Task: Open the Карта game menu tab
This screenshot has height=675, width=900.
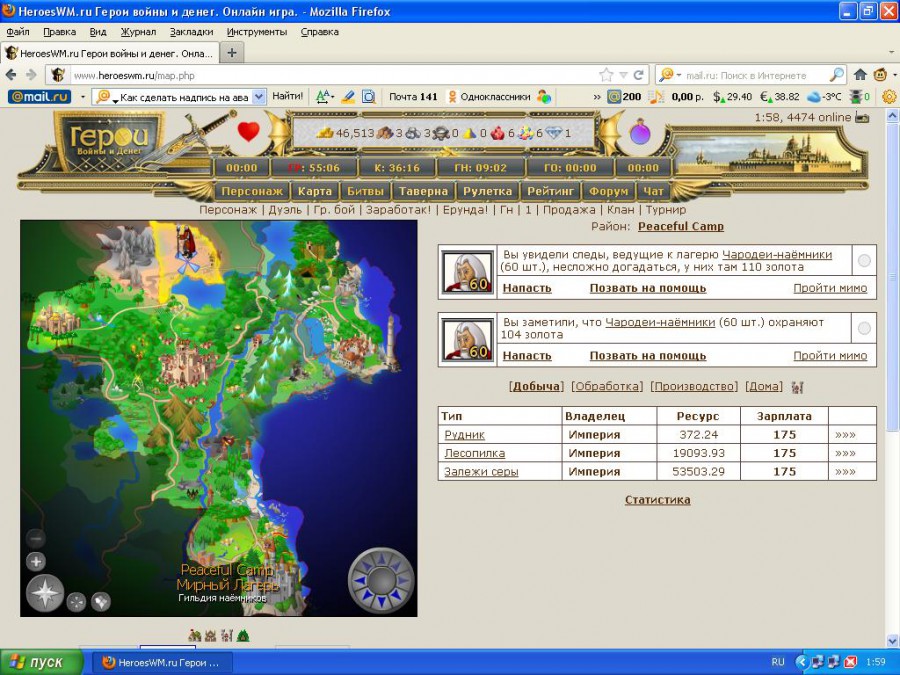Action: 315,192
